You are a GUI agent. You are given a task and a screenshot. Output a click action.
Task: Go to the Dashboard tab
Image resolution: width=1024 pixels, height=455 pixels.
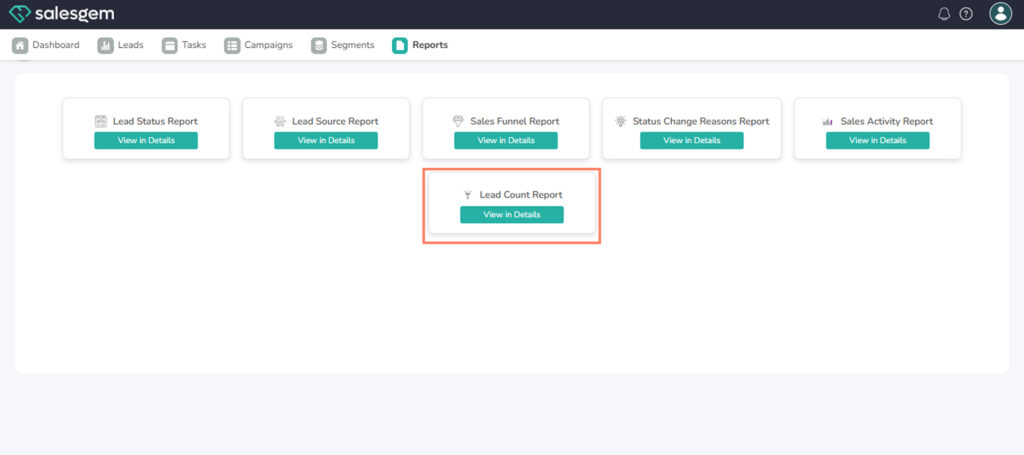(x=46, y=45)
